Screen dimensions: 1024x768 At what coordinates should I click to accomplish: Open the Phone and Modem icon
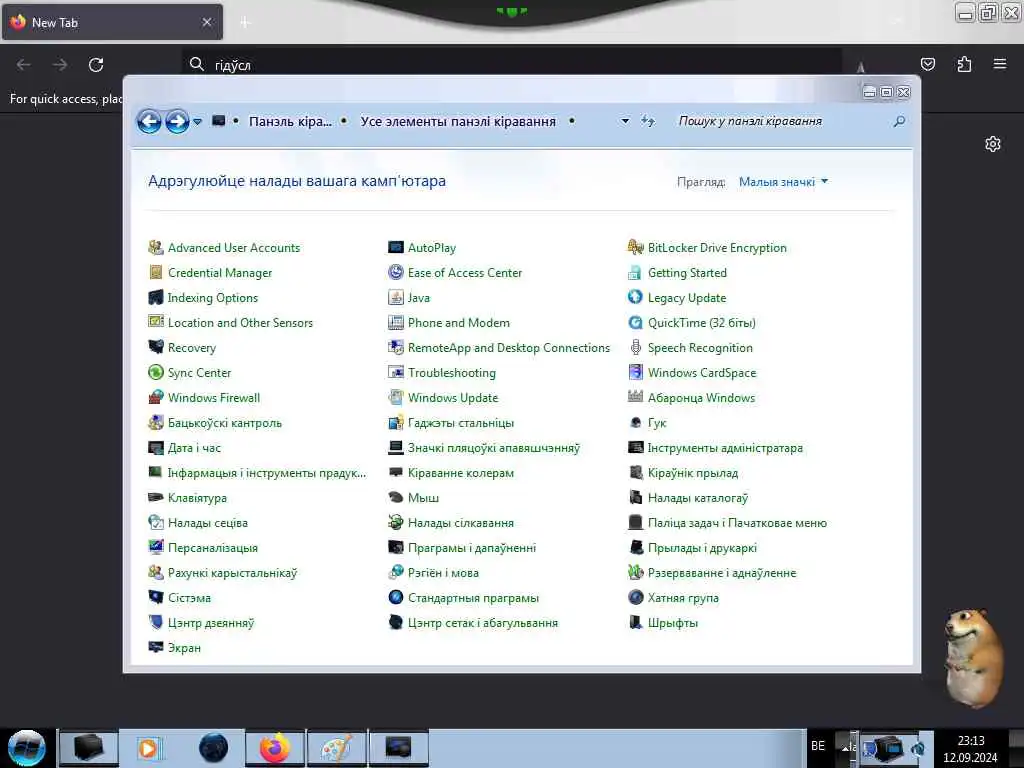click(x=396, y=323)
